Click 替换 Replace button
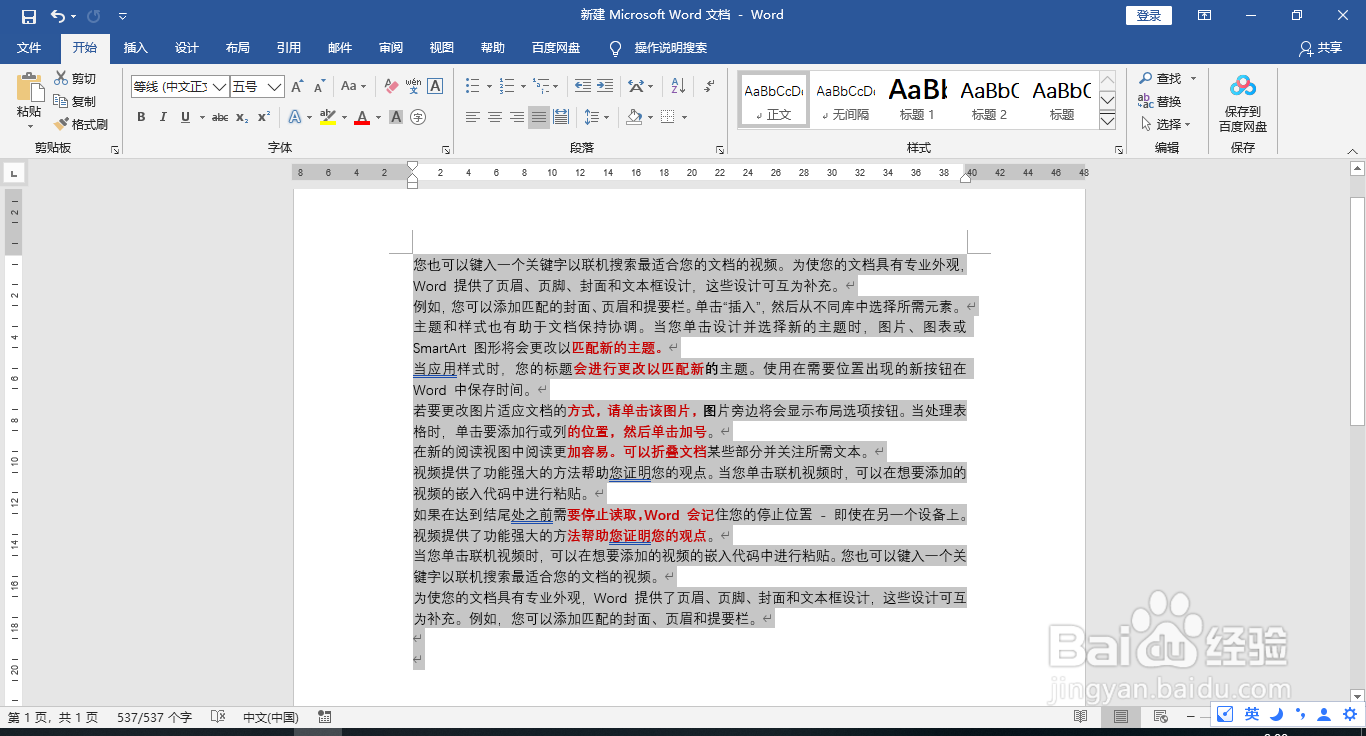Image resolution: width=1366 pixels, height=736 pixels. 1160,102
